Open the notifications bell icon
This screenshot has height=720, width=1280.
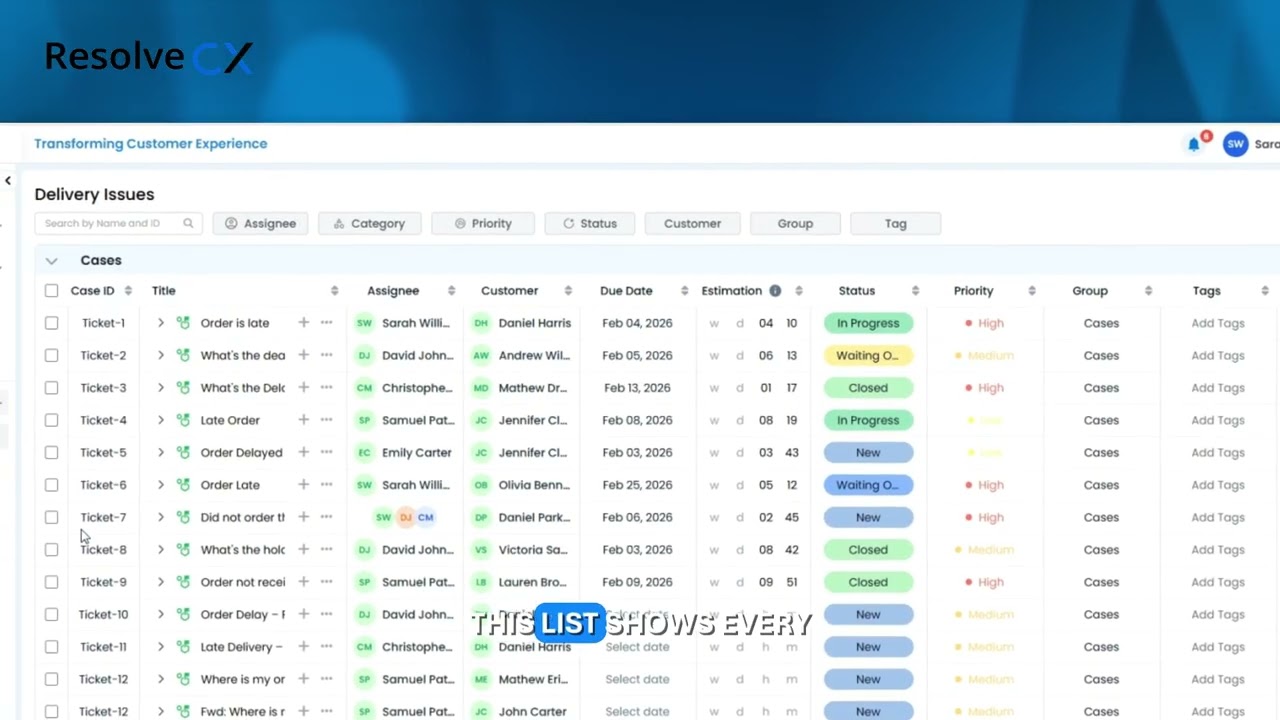point(1193,144)
